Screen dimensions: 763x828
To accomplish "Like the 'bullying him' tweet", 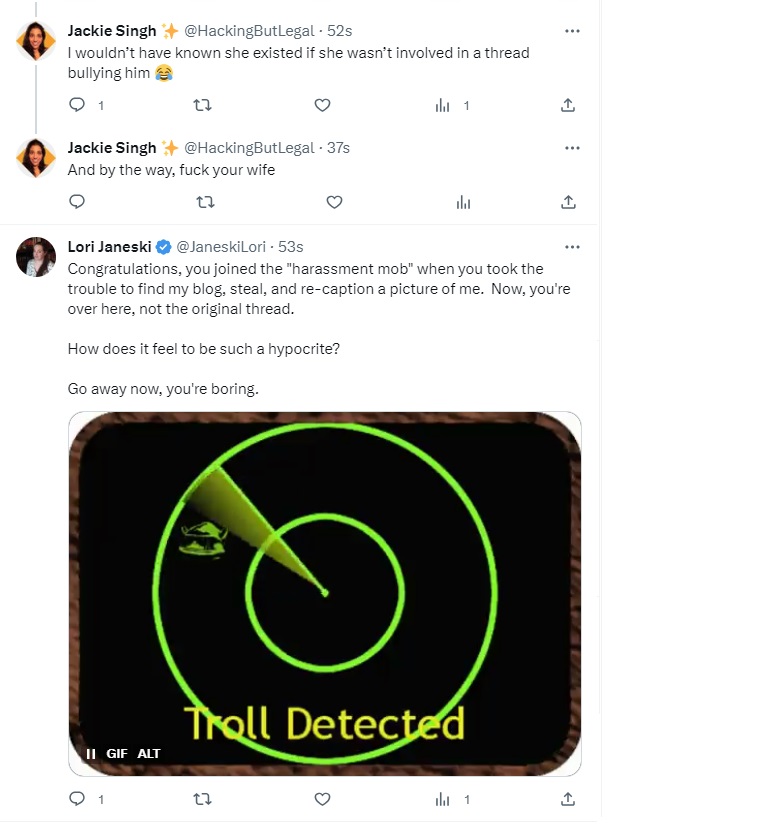I will tap(322, 105).
